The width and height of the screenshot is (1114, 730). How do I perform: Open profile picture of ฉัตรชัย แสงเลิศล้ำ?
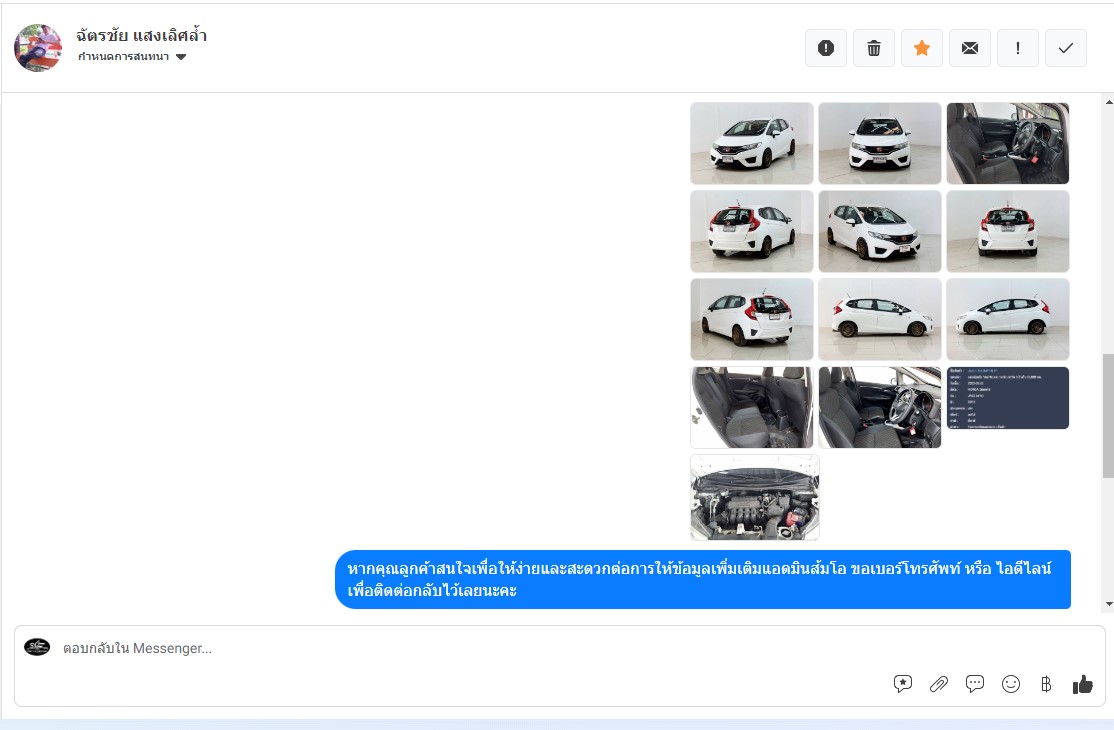coord(38,48)
